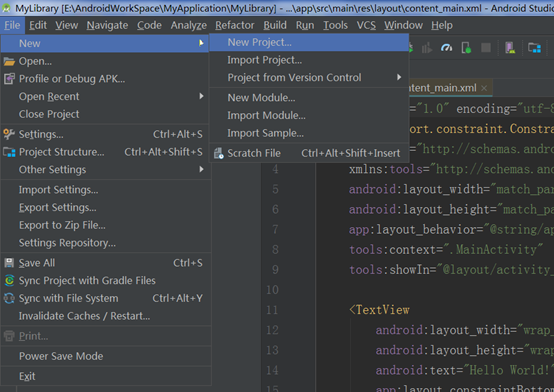
Task: Click Attach debugger to Android process icon
Action: [x=466, y=47]
